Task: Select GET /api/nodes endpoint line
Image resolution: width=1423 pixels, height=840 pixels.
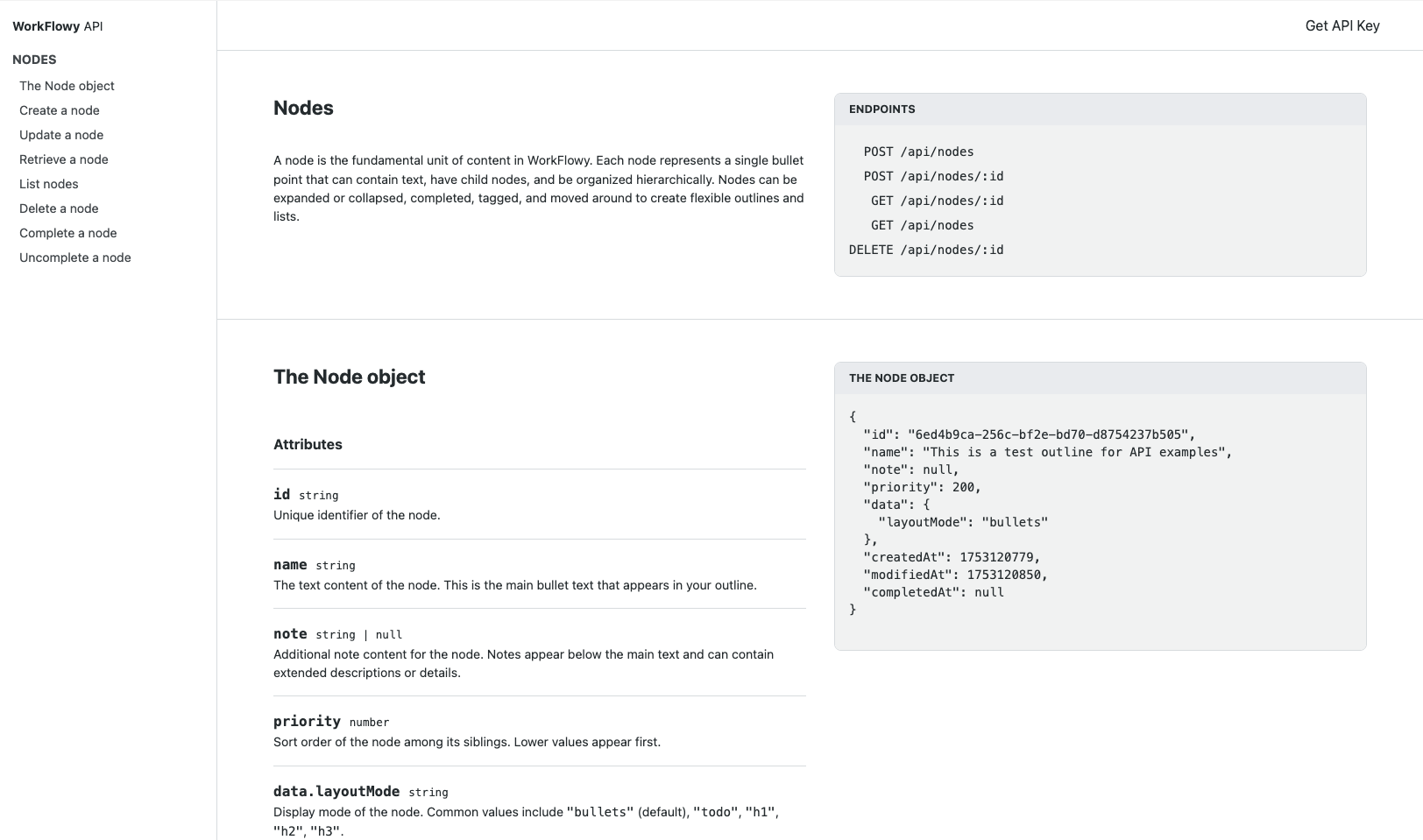Action: coord(922,225)
